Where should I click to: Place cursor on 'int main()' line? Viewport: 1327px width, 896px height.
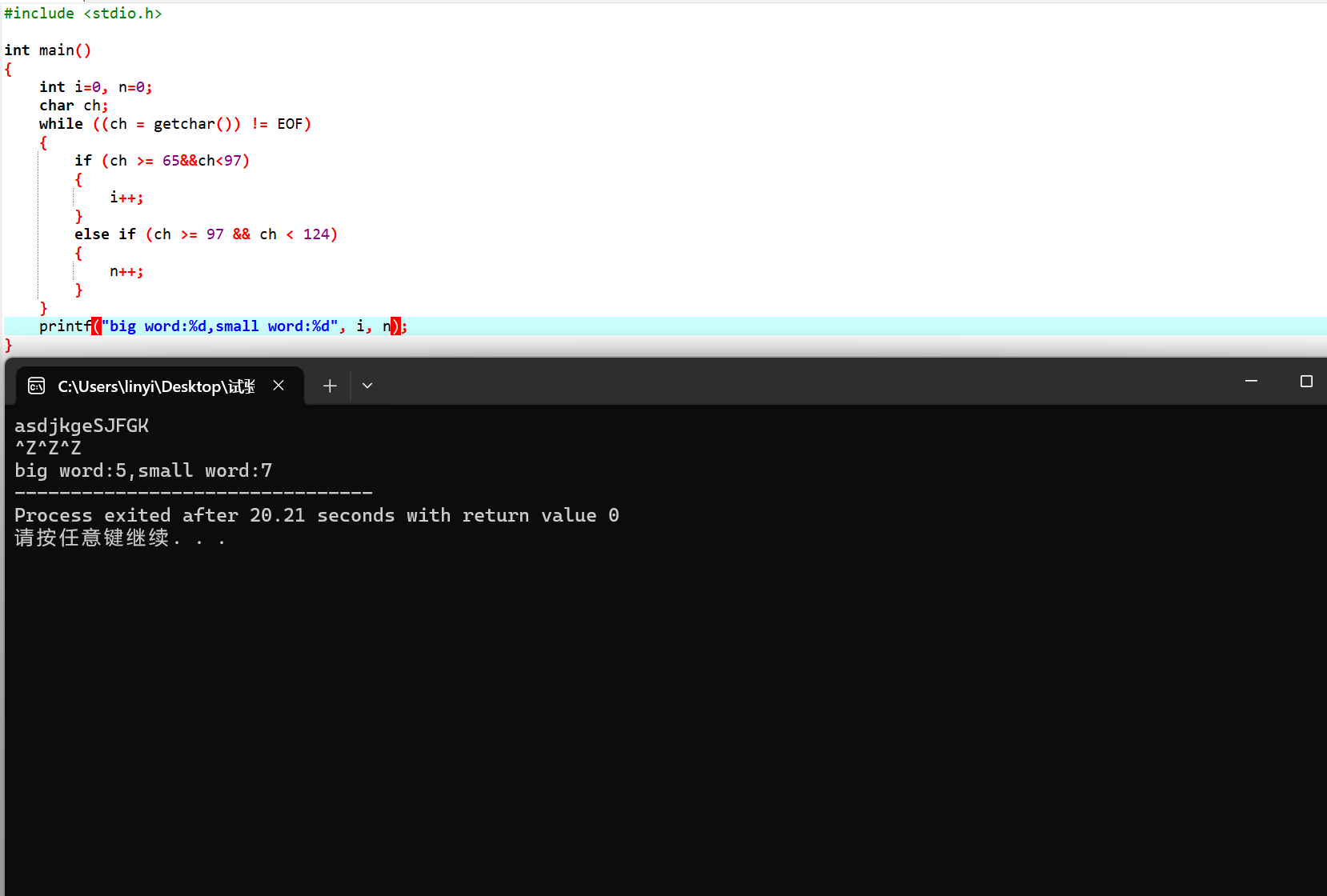[48, 50]
